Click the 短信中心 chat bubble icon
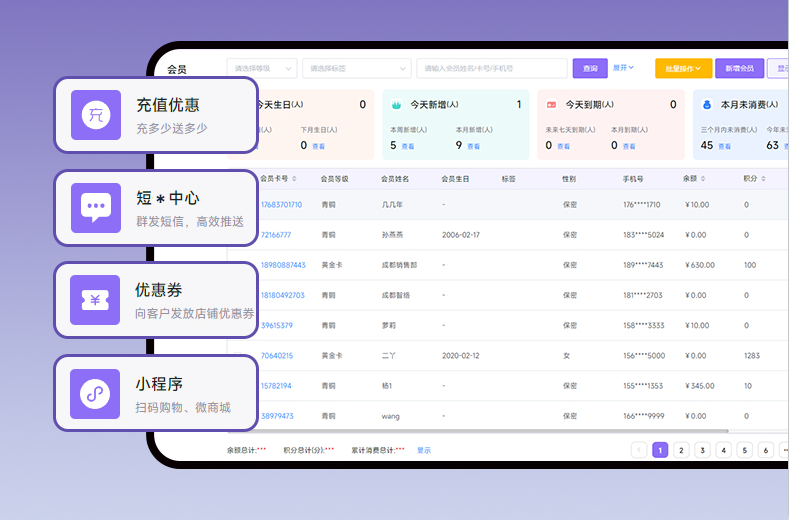 click(x=96, y=208)
